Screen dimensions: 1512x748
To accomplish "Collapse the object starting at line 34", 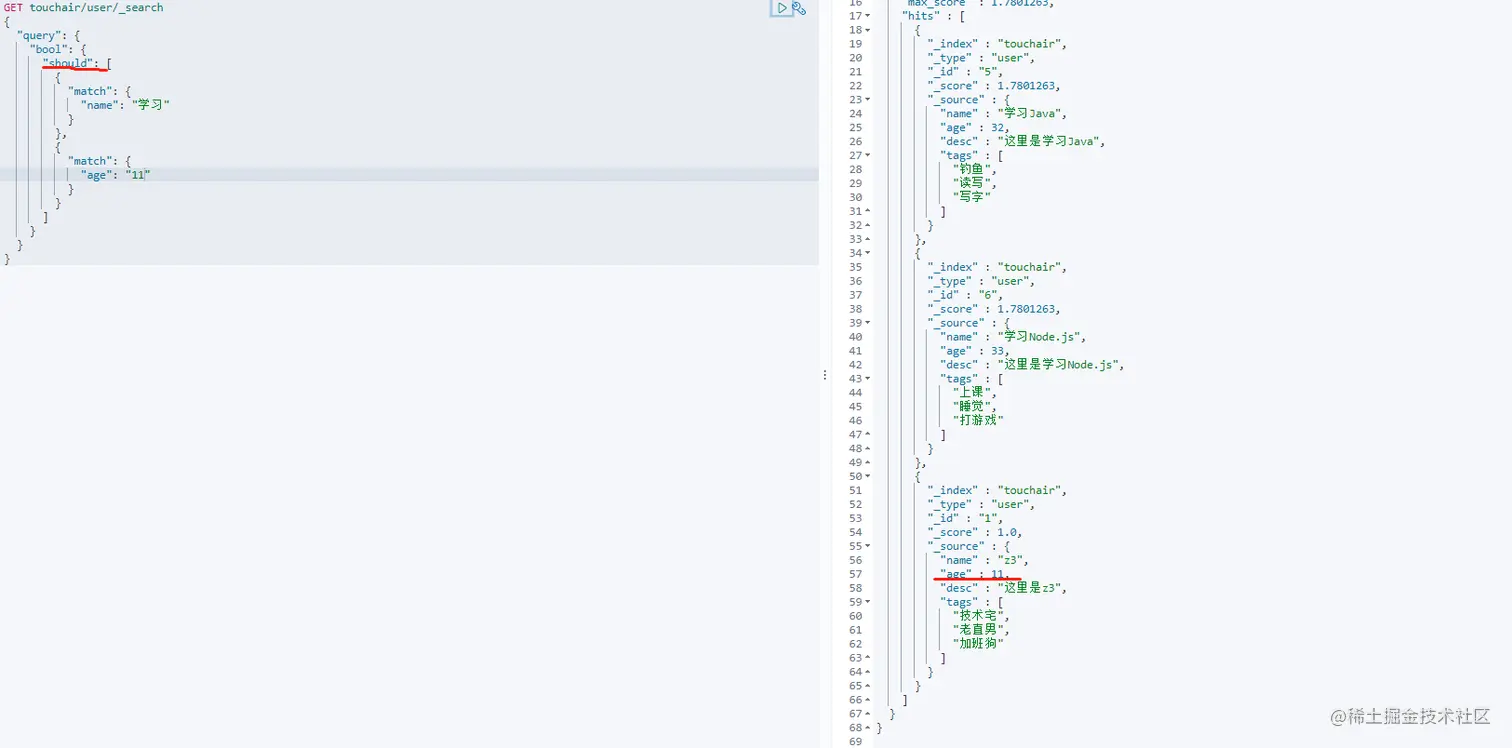I will coord(868,253).
